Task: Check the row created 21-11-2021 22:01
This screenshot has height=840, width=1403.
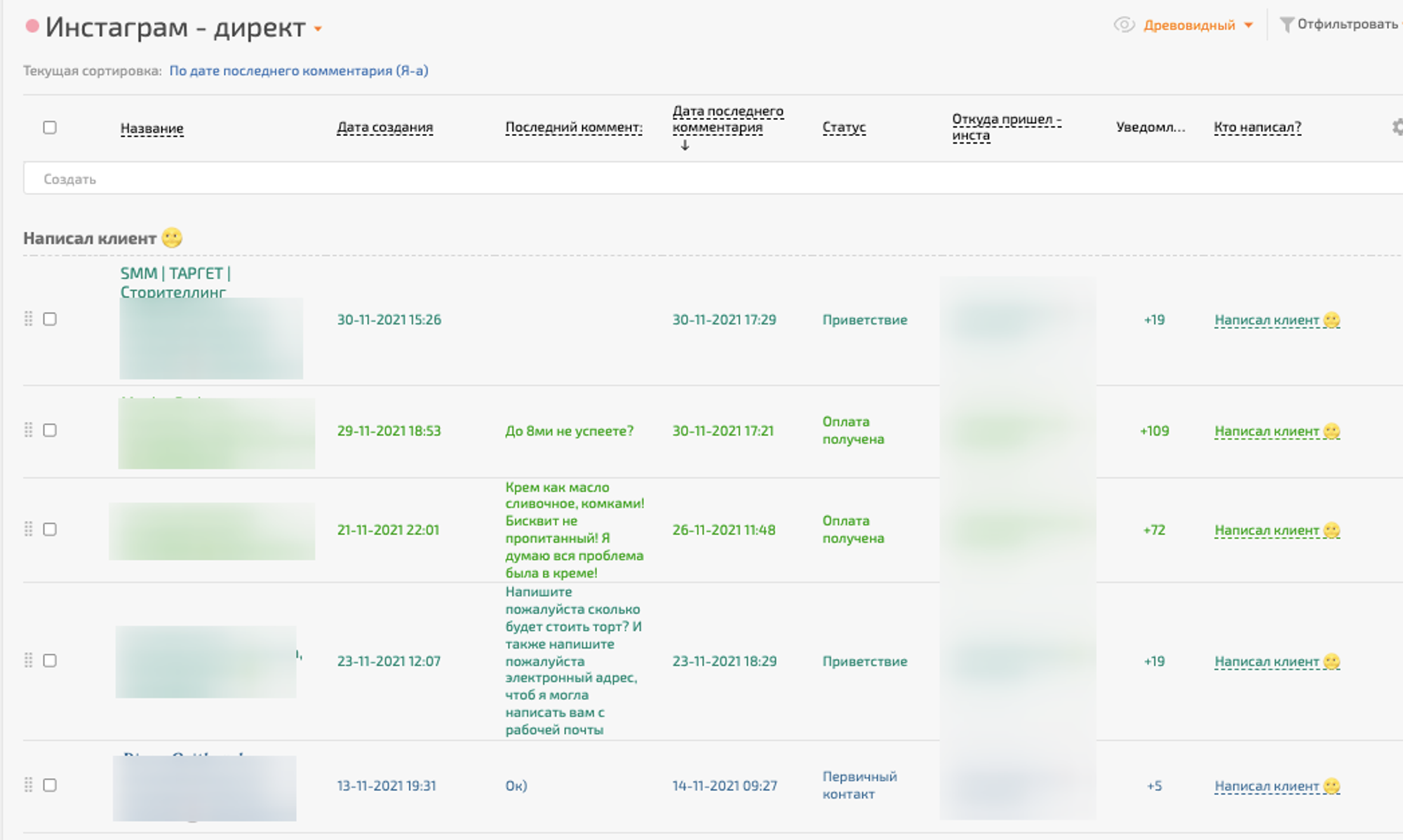Action: pyautogui.click(x=50, y=529)
